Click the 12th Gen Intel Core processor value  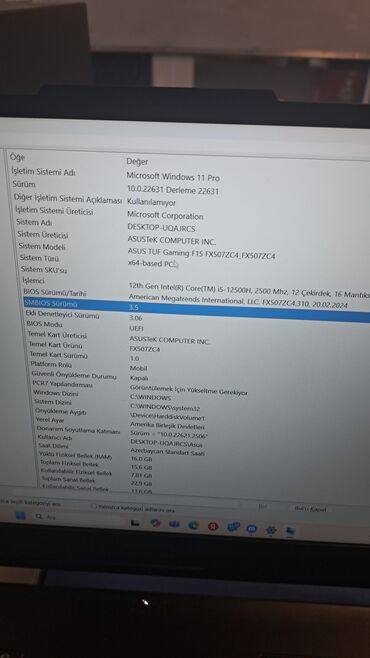coord(249,290)
